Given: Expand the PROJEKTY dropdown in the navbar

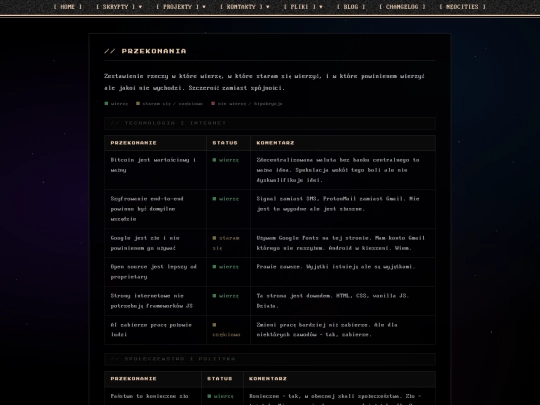Looking at the screenshot, I should click(181, 7).
